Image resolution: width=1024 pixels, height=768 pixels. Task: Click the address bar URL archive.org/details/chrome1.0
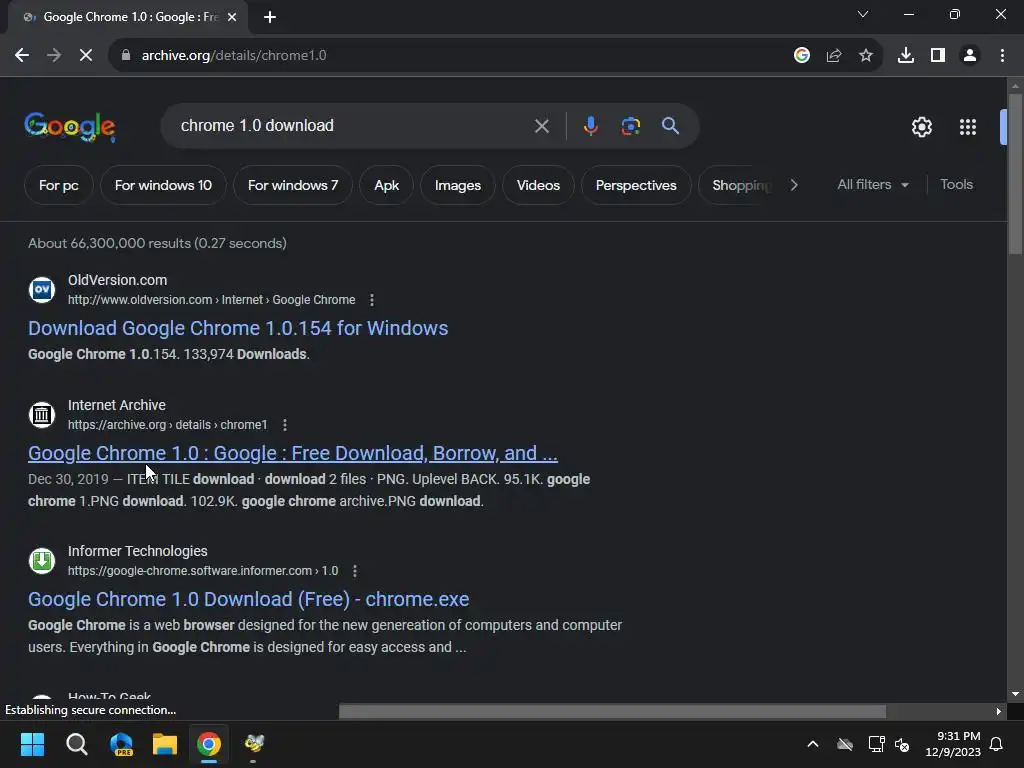click(x=234, y=56)
